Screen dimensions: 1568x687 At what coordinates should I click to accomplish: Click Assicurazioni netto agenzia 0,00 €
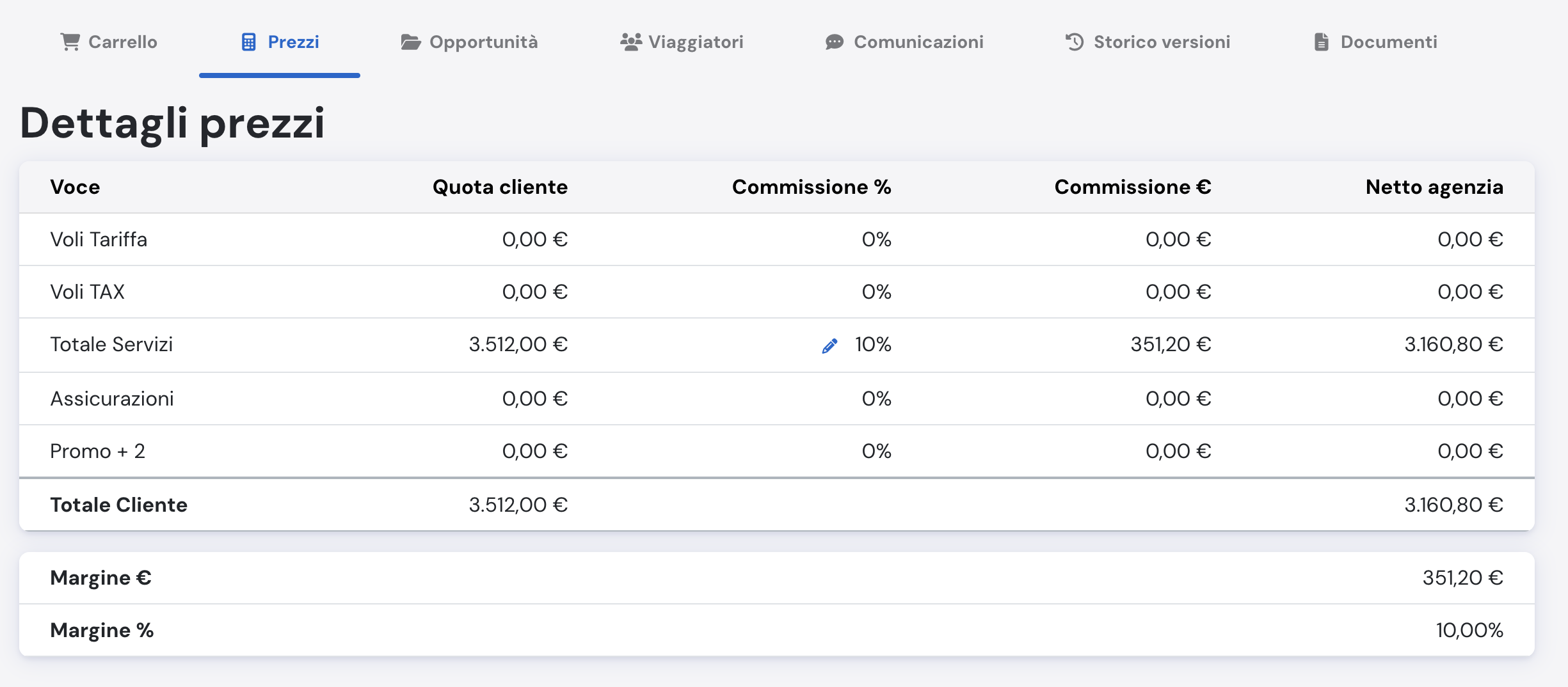pos(1470,399)
